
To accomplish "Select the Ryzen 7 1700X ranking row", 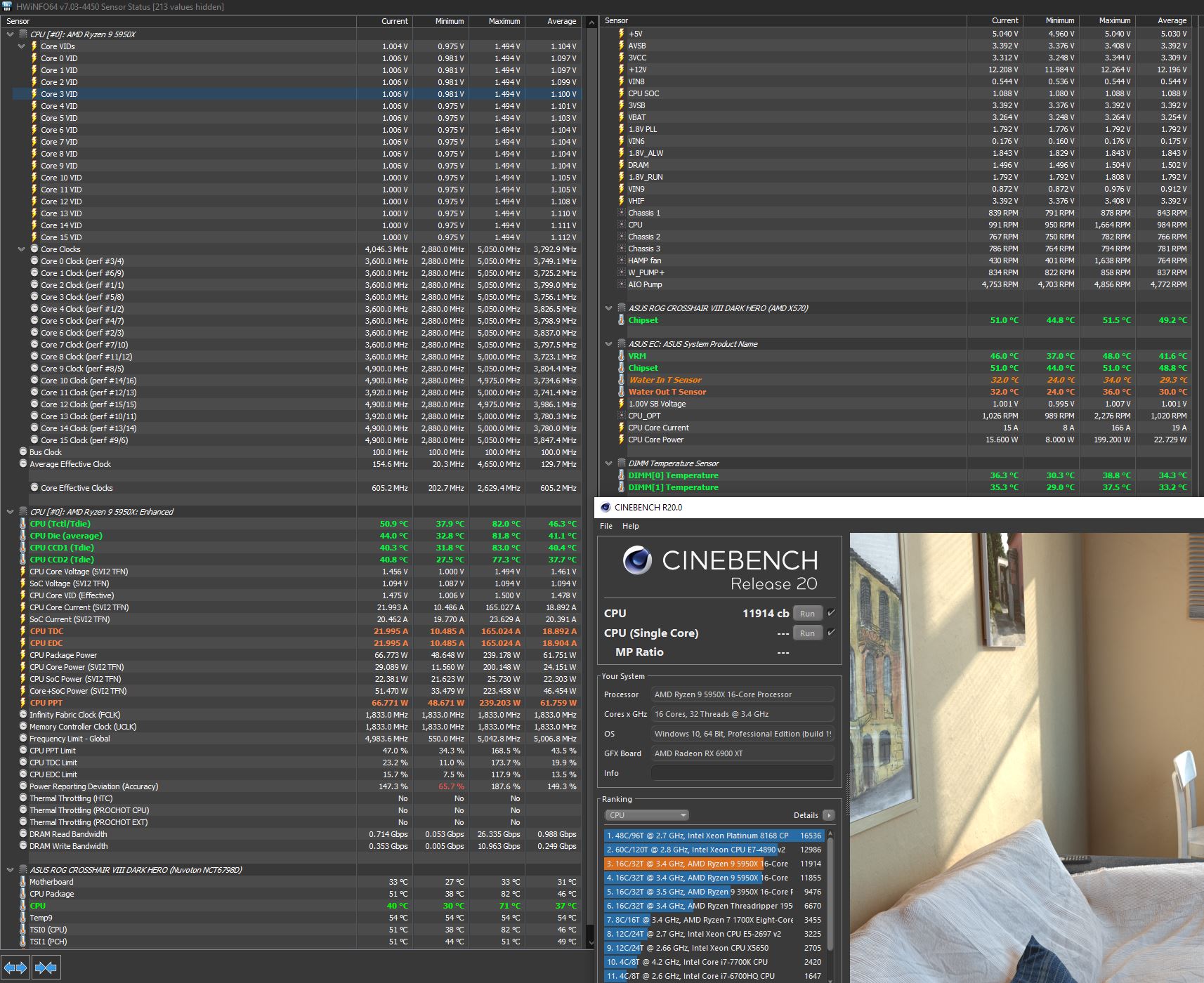I will click(714, 920).
